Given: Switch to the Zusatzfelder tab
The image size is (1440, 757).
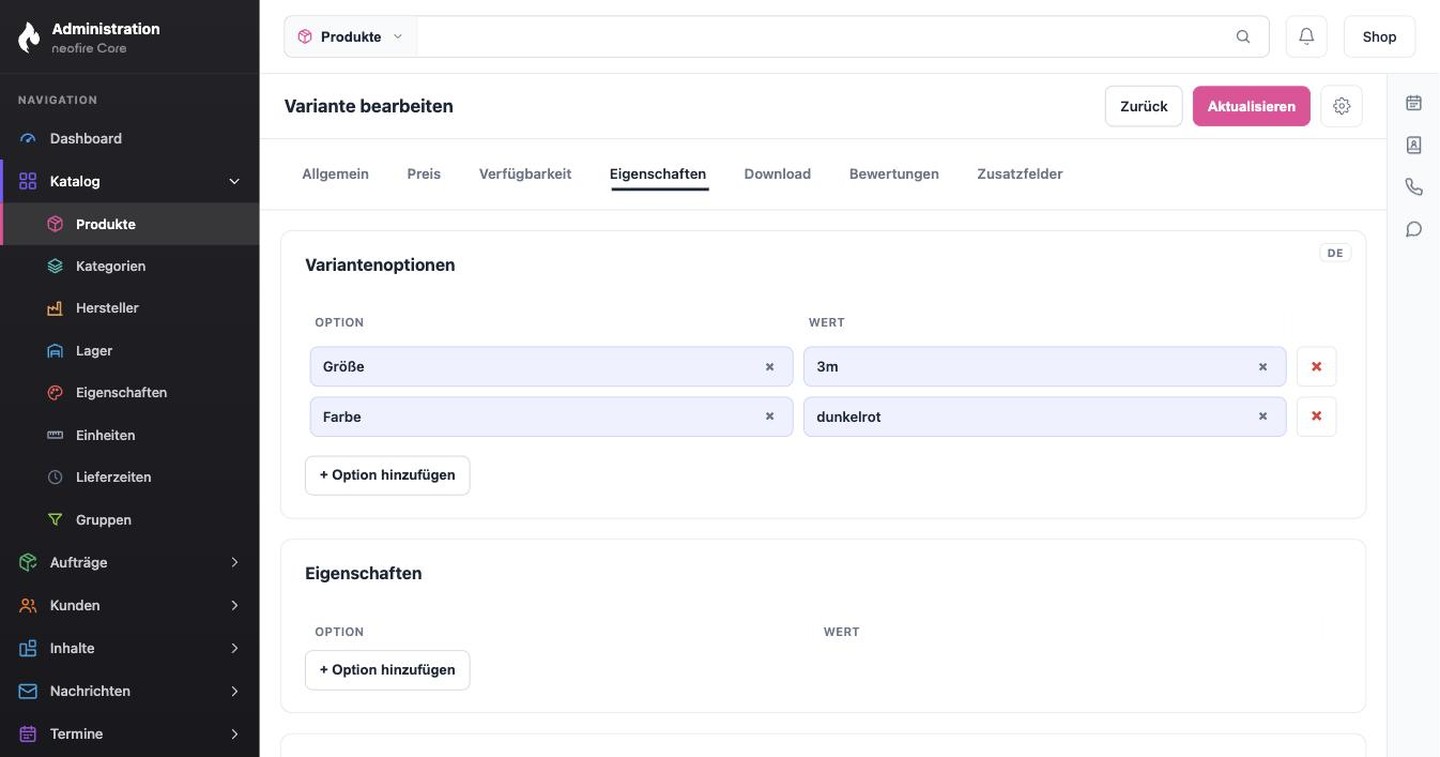Looking at the screenshot, I should coord(1020,174).
